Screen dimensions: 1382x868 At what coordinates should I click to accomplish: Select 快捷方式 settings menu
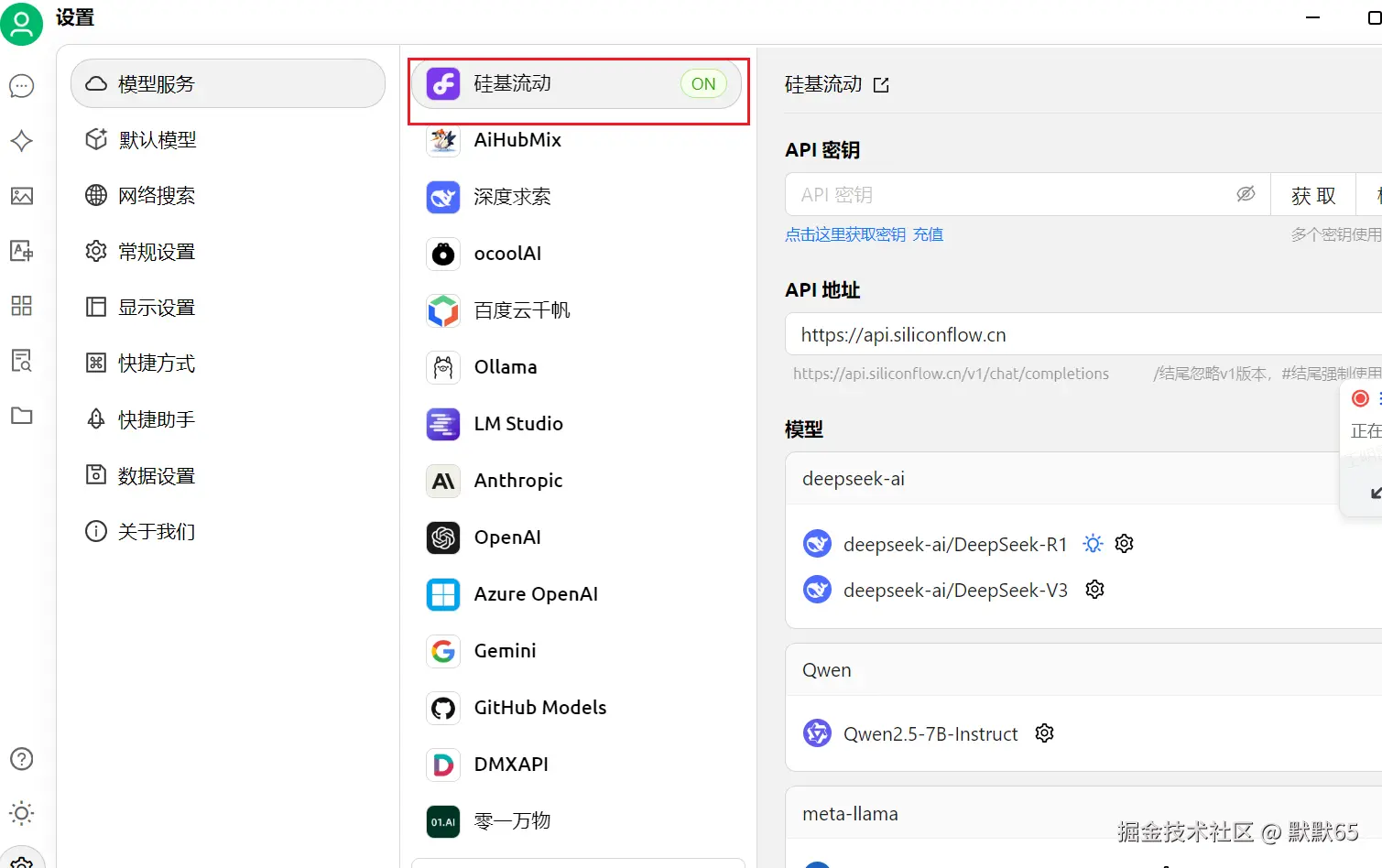tap(228, 363)
